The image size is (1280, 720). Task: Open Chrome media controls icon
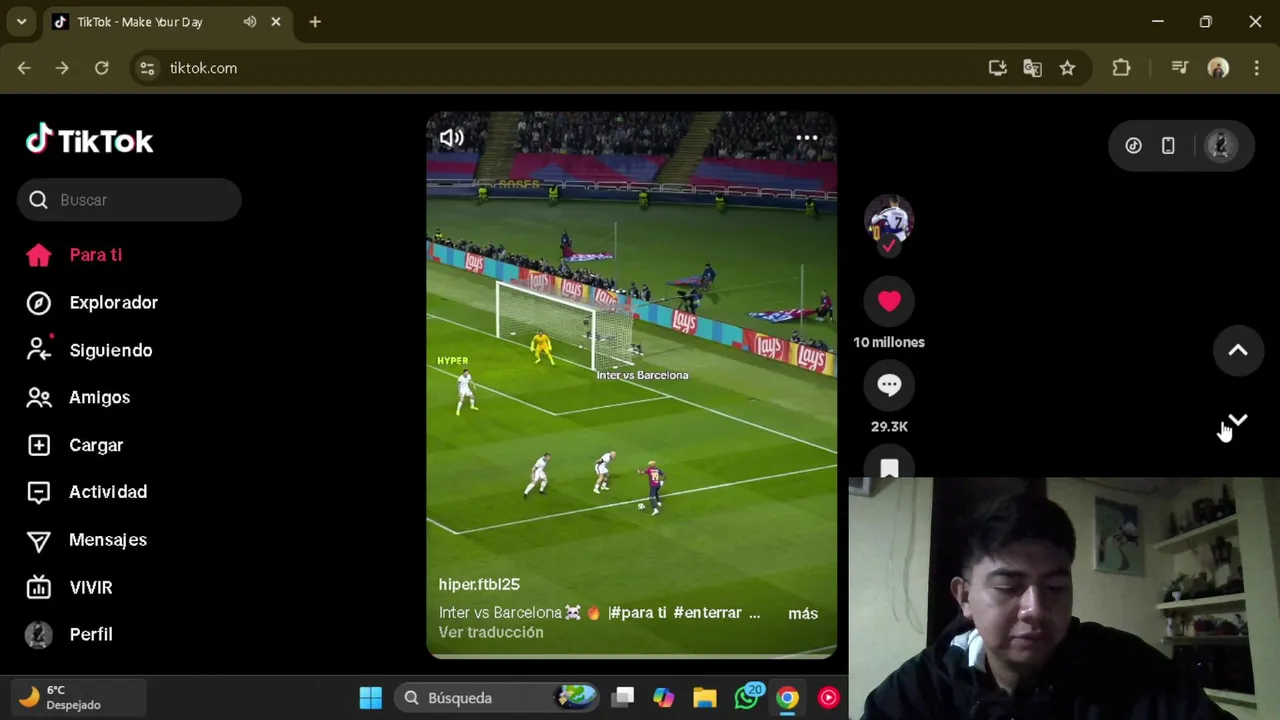tap(1180, 68)
